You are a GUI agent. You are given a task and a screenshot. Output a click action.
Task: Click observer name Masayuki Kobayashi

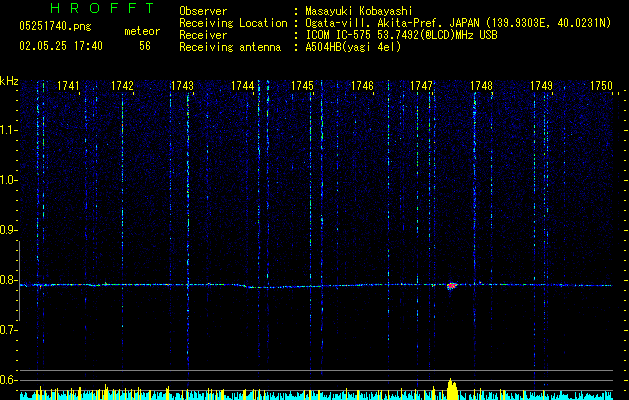pos(359,11)
